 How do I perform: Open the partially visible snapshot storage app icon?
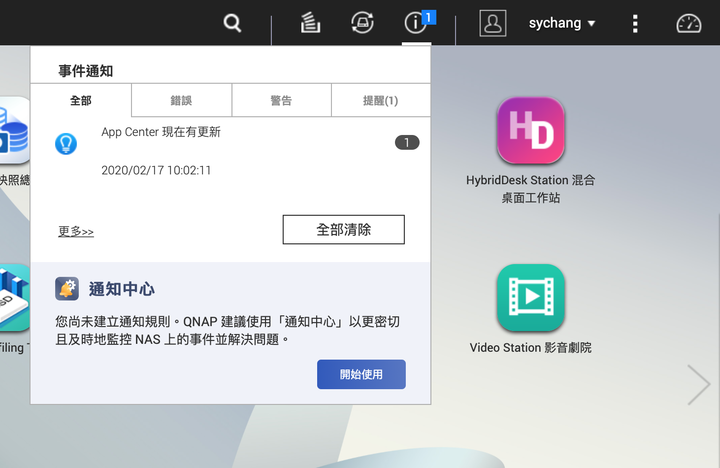click(15, 130)
